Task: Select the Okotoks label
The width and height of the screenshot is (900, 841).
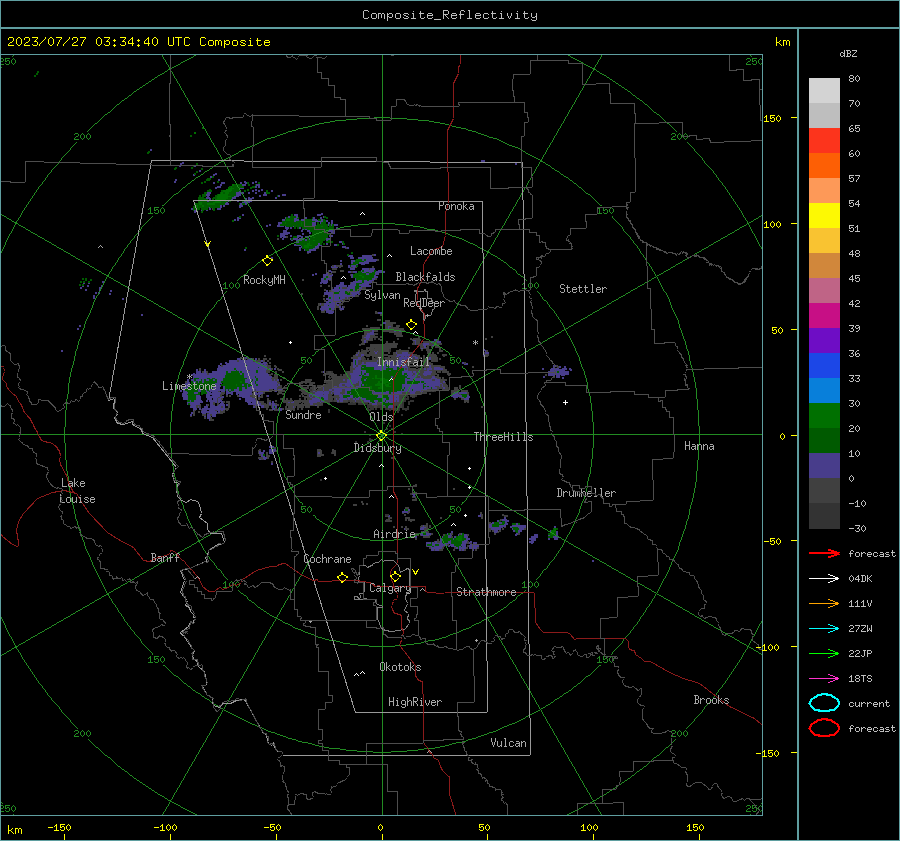Action: 400,667
